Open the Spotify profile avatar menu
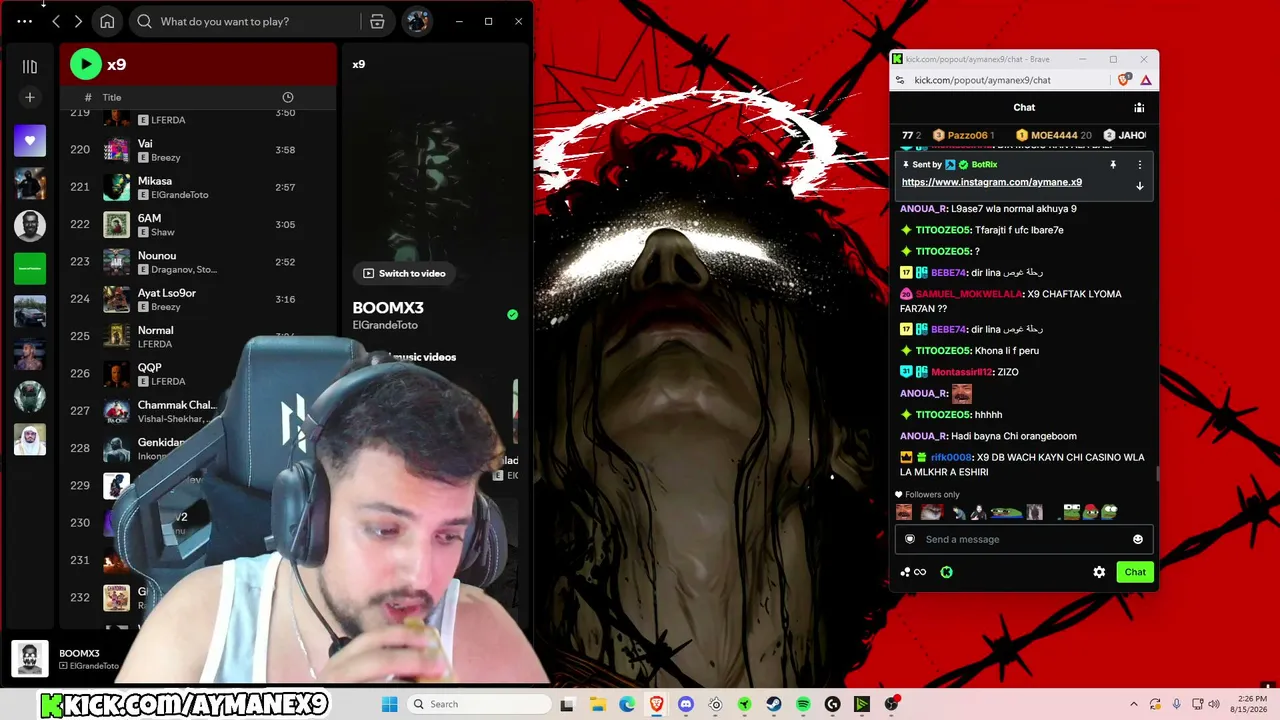Image resolution: width=1280 pixels, height=720 pixels. tap(417, 21)
